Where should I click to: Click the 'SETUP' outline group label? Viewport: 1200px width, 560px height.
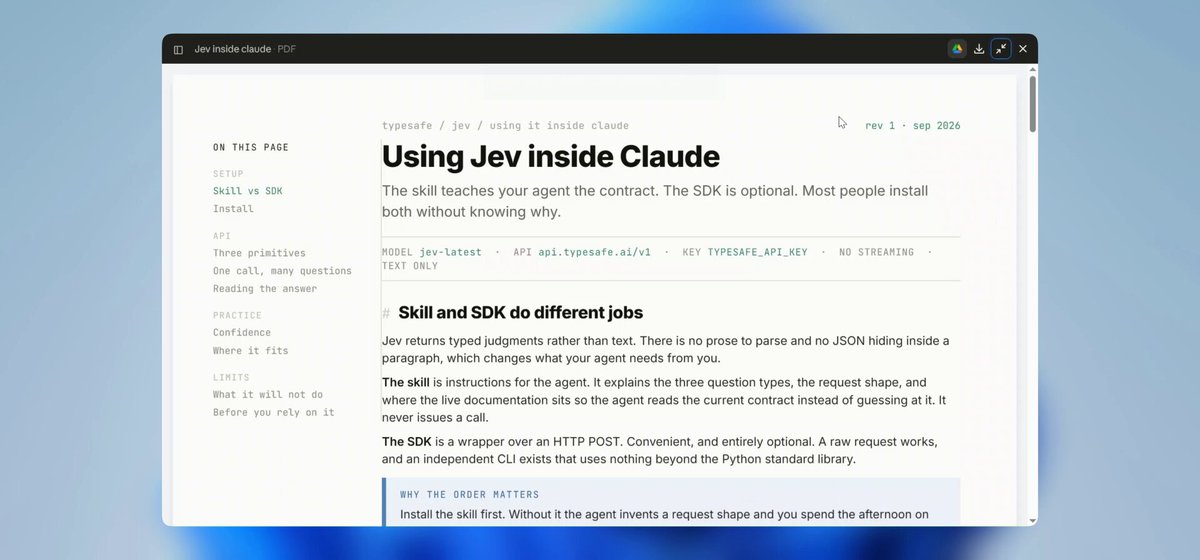coord(228,174)
